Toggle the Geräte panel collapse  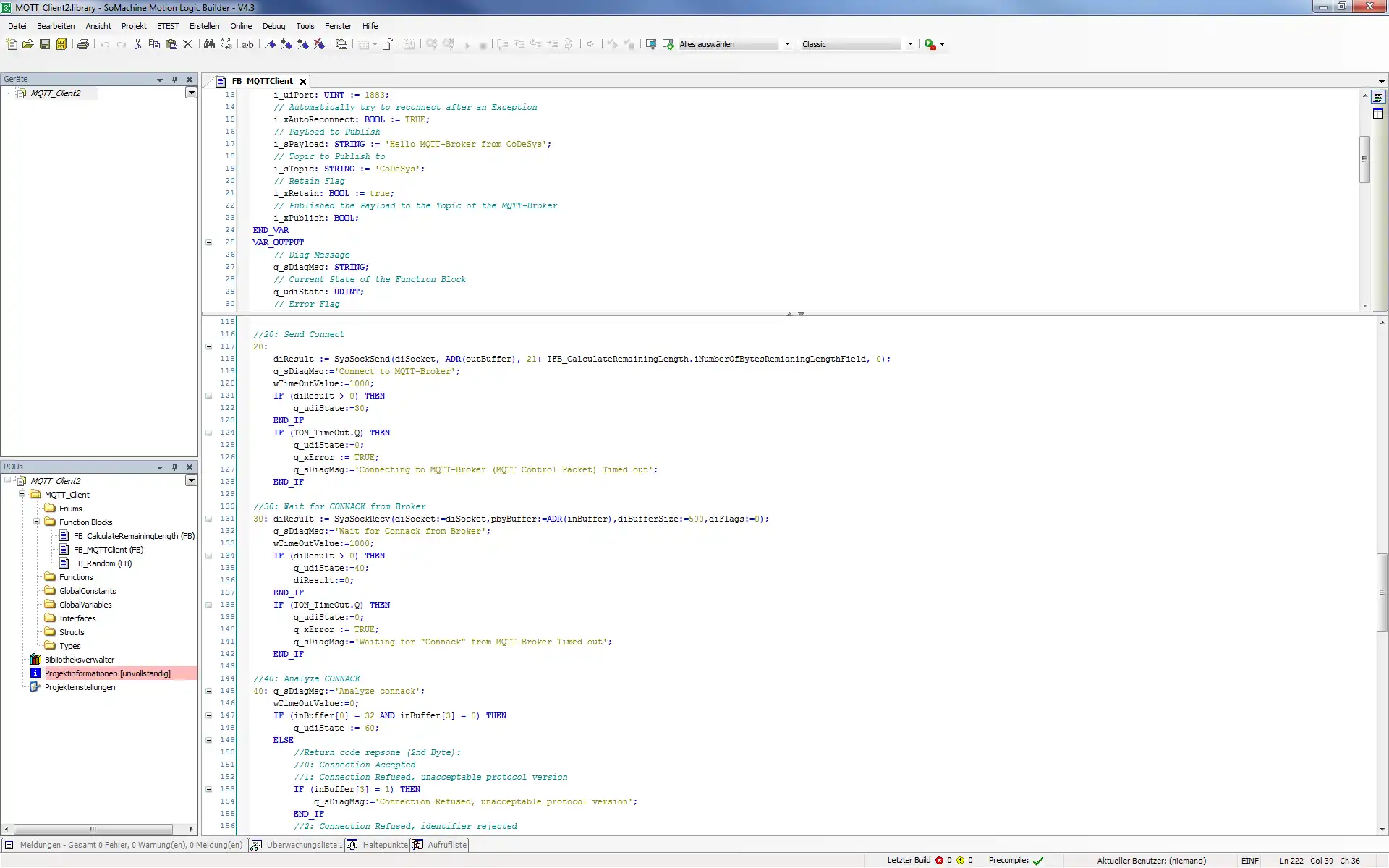159,79
